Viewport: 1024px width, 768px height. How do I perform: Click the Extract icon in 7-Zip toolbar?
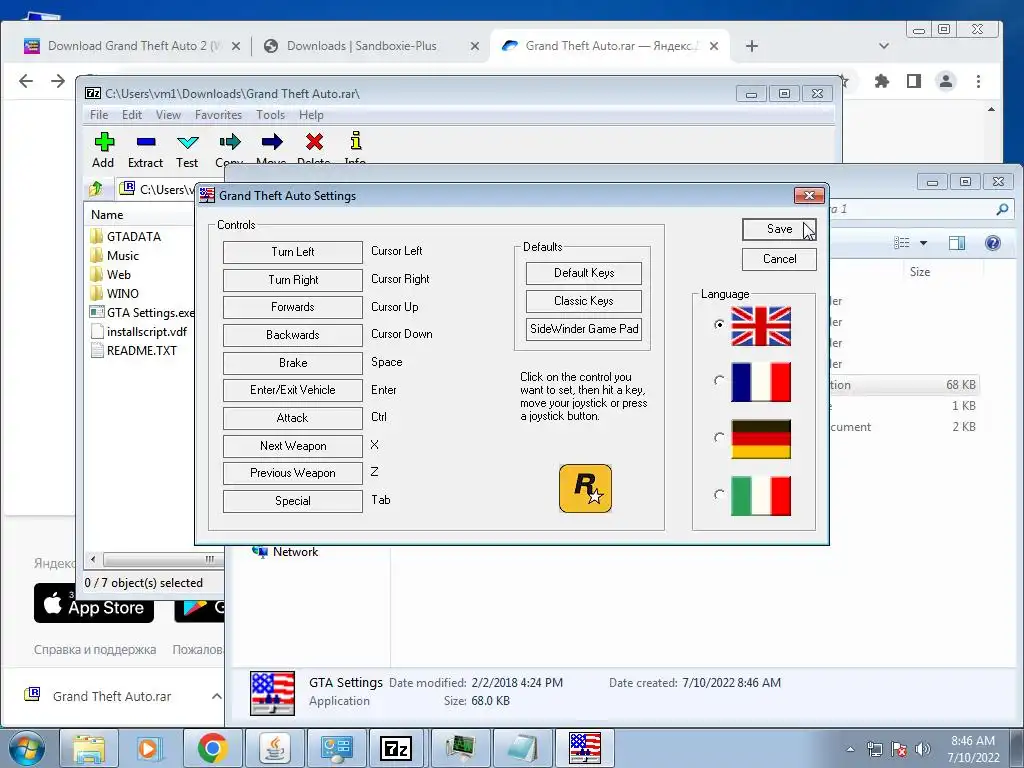[146, 142]
